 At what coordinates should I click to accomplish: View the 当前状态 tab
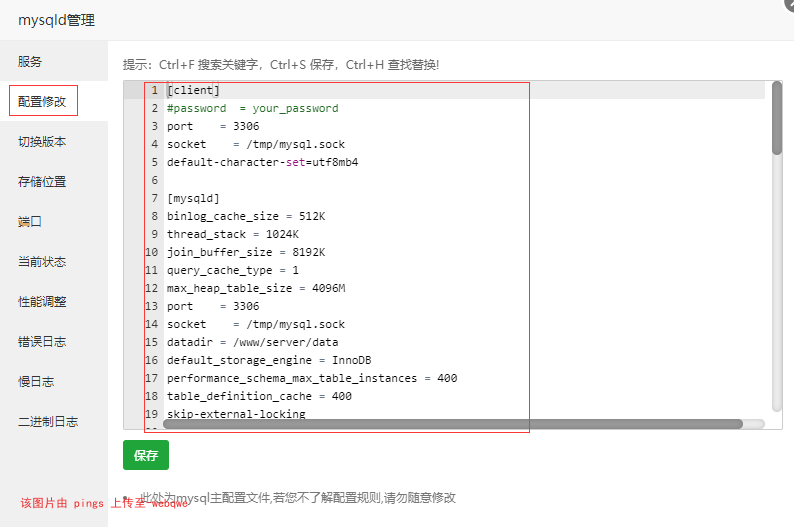(43, 261)
